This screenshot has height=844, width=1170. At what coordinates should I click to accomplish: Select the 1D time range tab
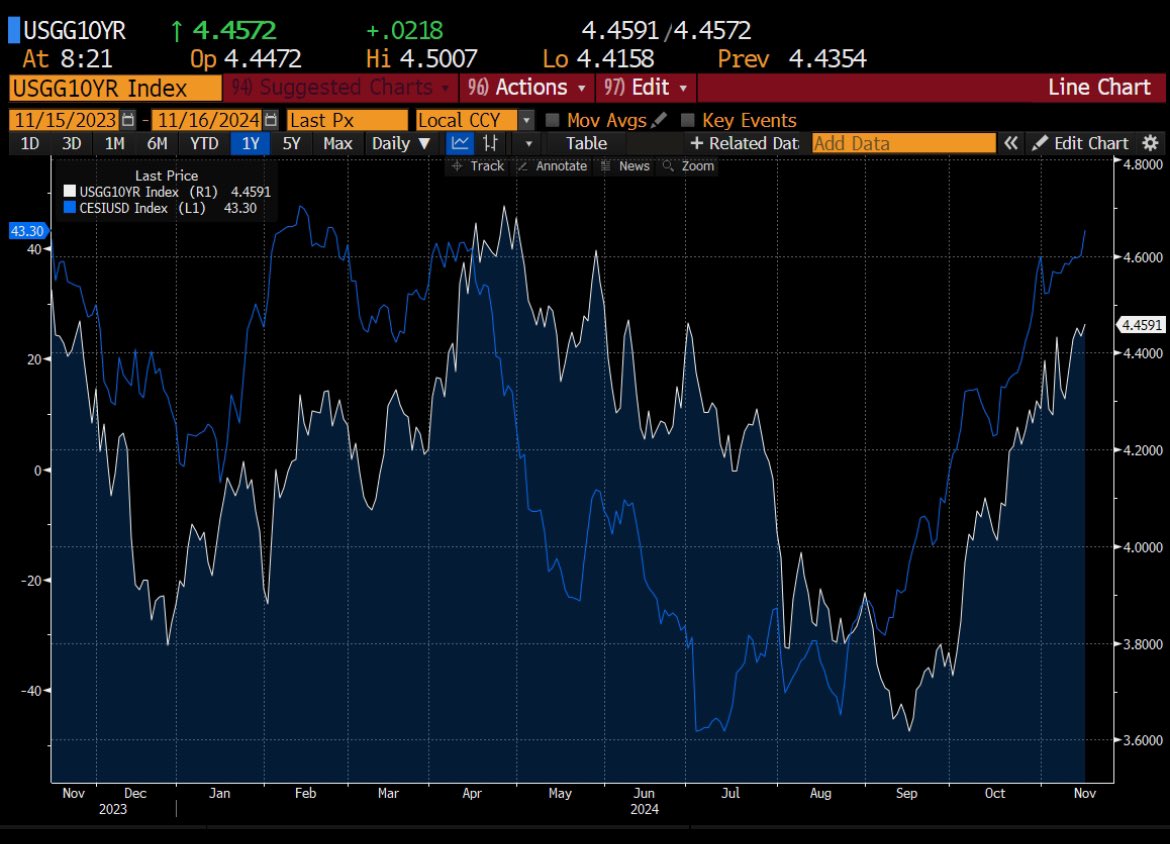coord(30,143)
